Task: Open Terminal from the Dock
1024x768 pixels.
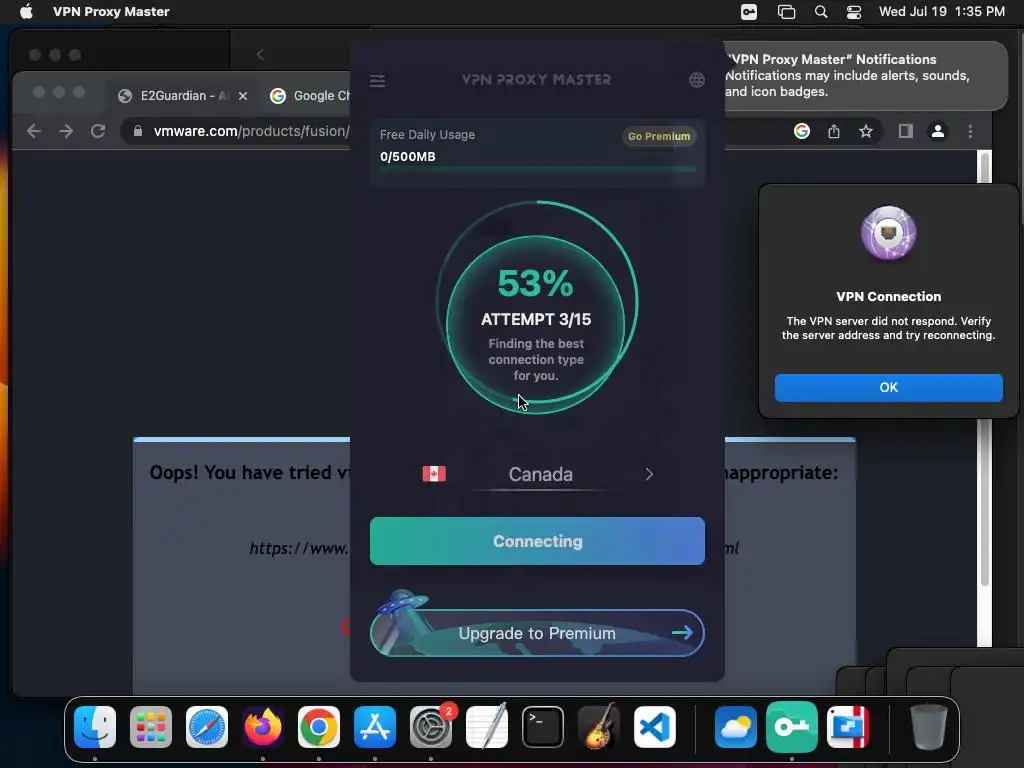Action: tap(543, 727)
